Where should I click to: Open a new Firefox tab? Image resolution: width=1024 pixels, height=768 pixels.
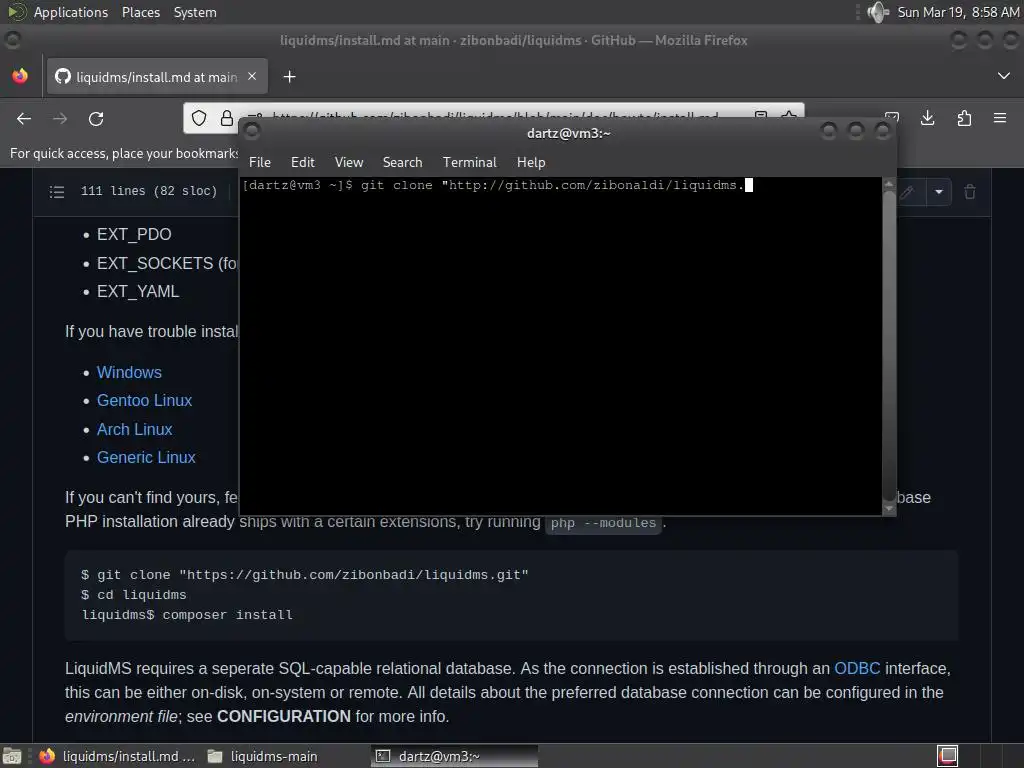coord(289,77)
